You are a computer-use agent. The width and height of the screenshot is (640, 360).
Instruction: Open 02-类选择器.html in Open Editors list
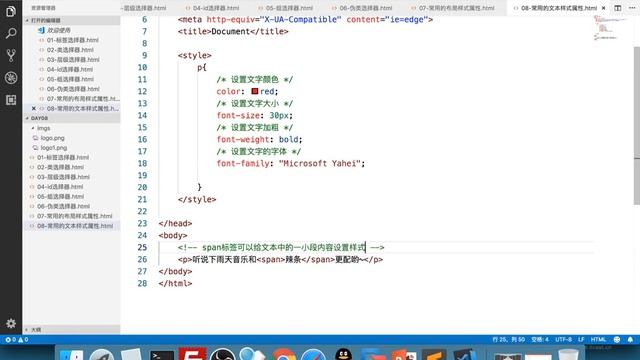click(x=71, y=50)
